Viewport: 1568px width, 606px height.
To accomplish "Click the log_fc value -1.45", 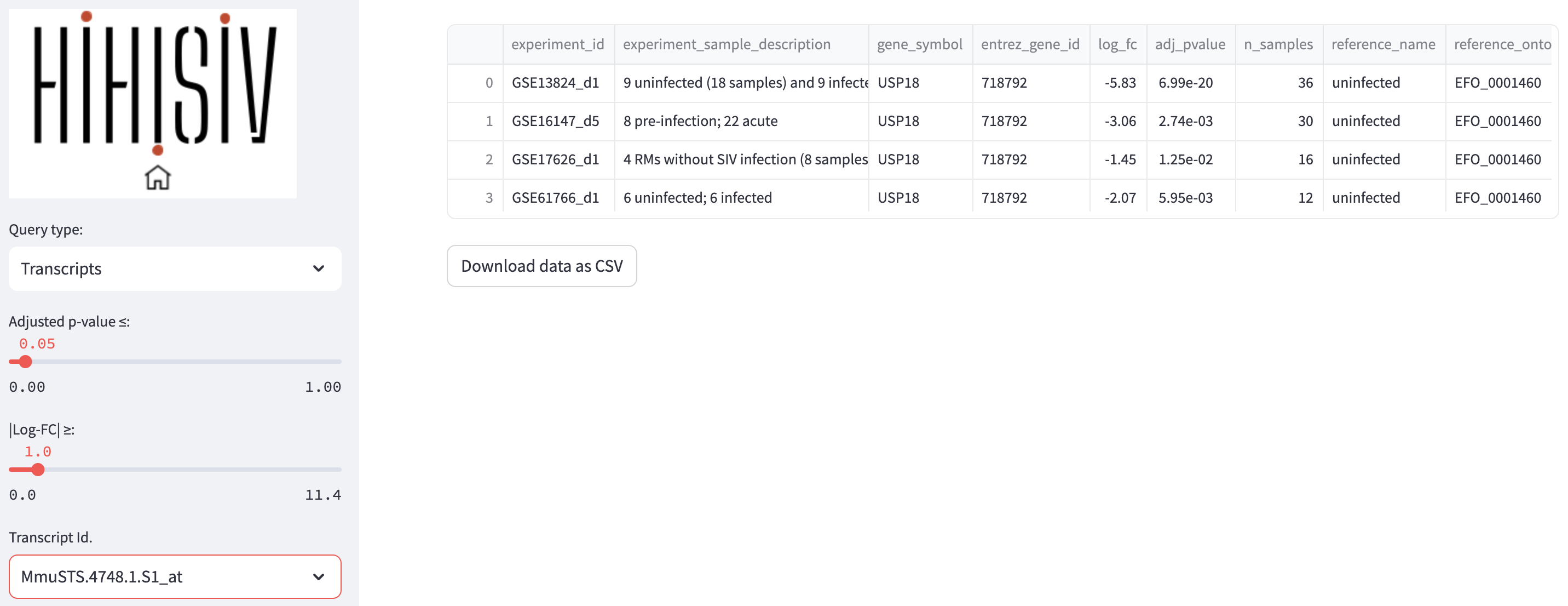I will [1118, 159].
